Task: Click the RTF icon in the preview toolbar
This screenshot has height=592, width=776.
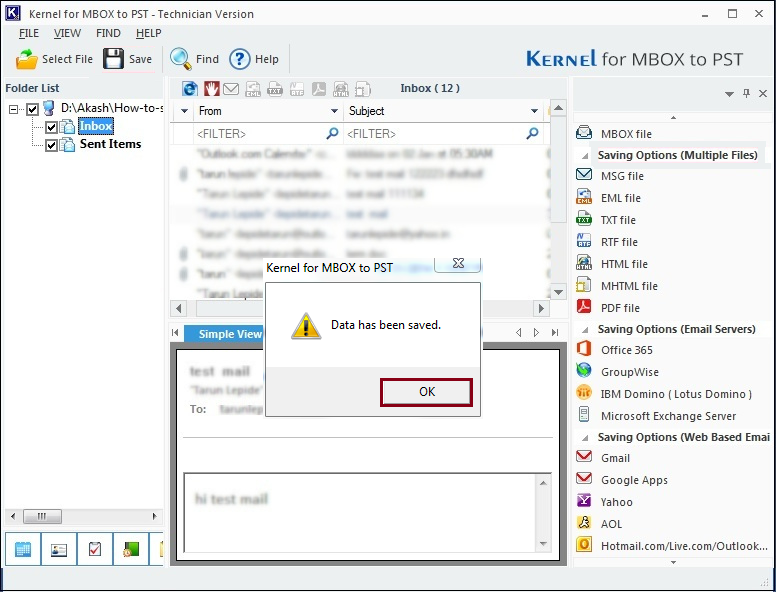Action: pos(296,89)
